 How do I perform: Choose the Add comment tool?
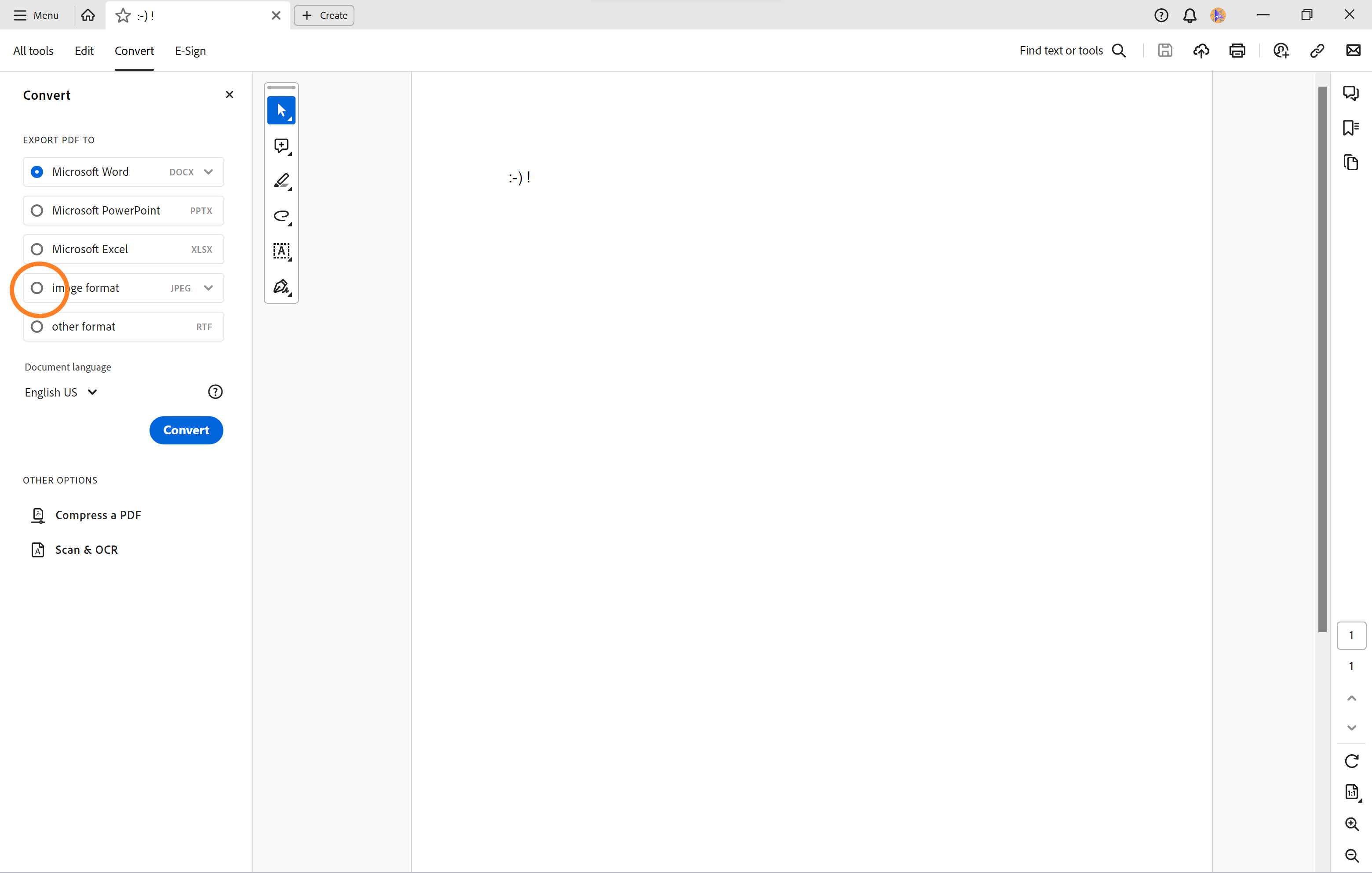pyautogui.click(x=281, y=146)
